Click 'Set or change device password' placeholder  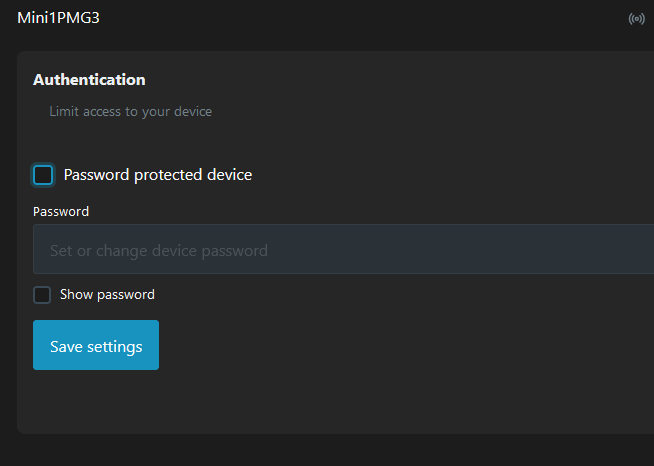pos(159,251)
